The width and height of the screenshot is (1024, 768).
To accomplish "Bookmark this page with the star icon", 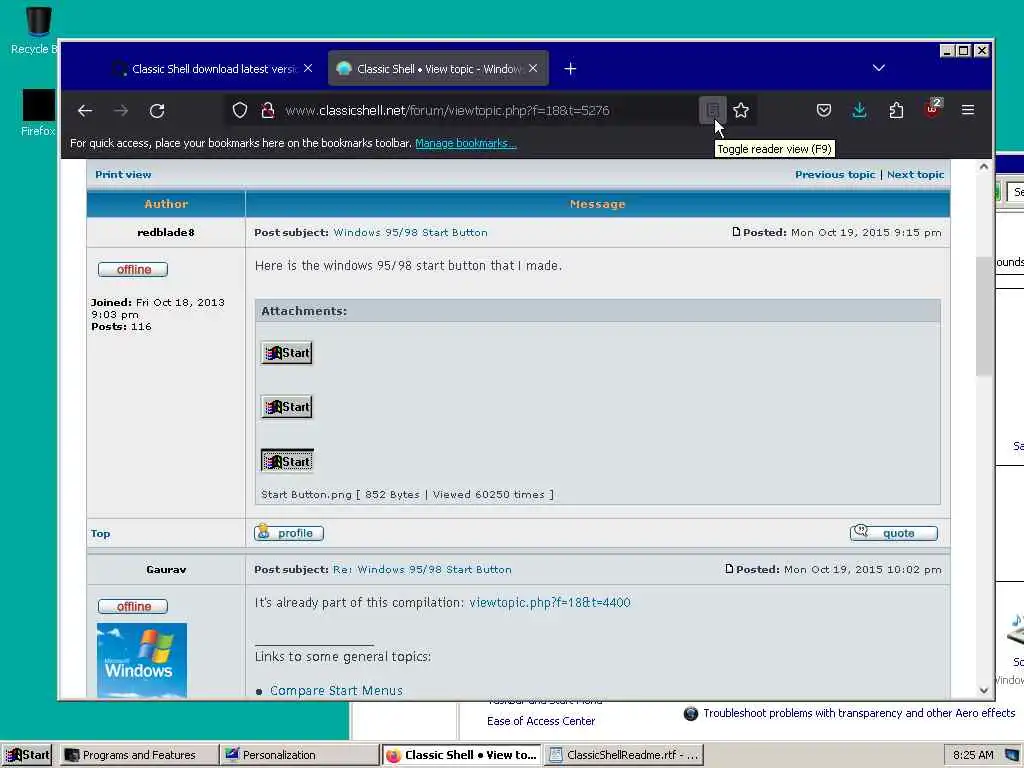I will coord(741,110).
